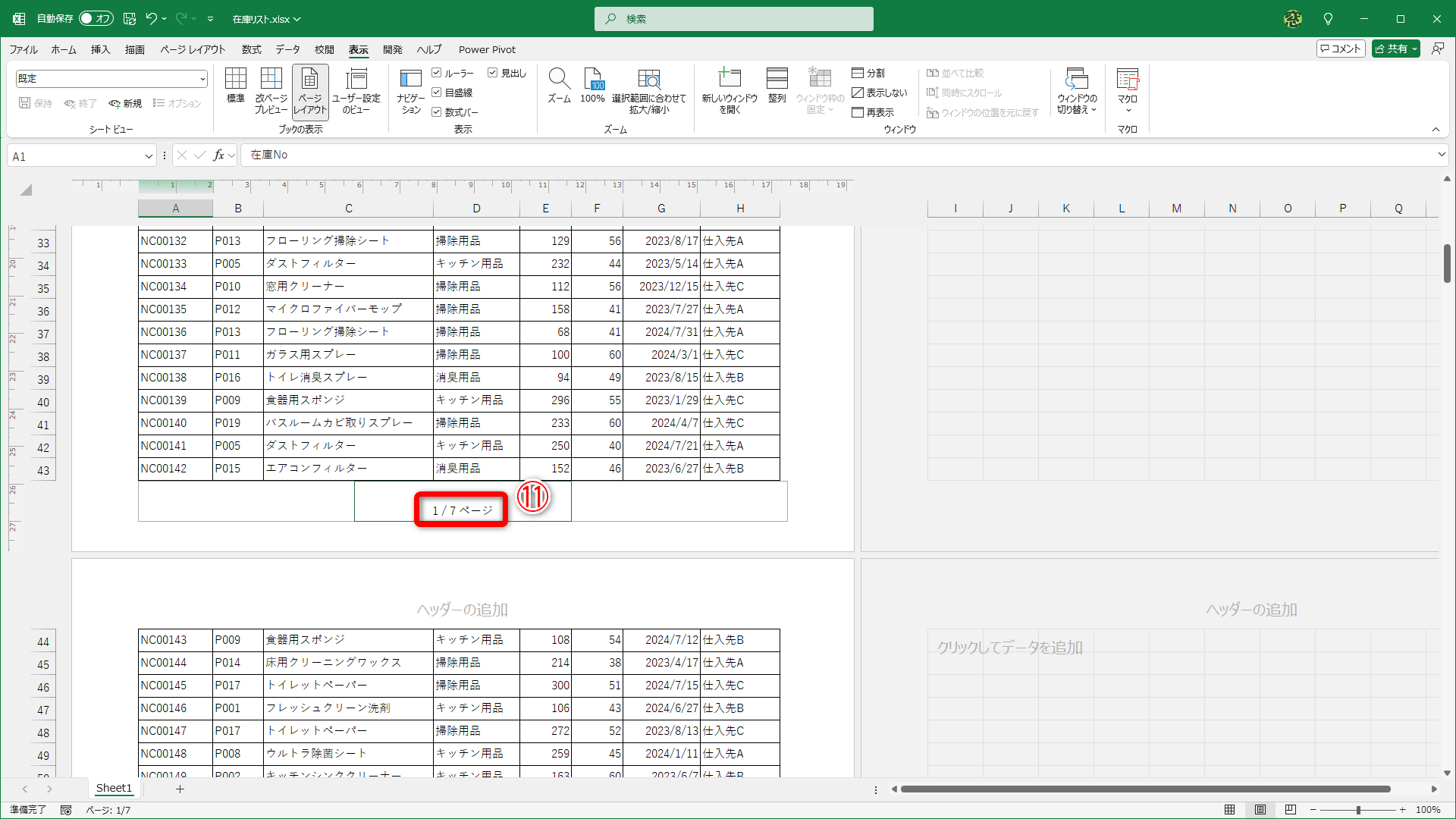Image resolution: width=1456 pixels, height=819 pixels.
Task: Add a new sheet with the plus button
Action: pos(180,789)
